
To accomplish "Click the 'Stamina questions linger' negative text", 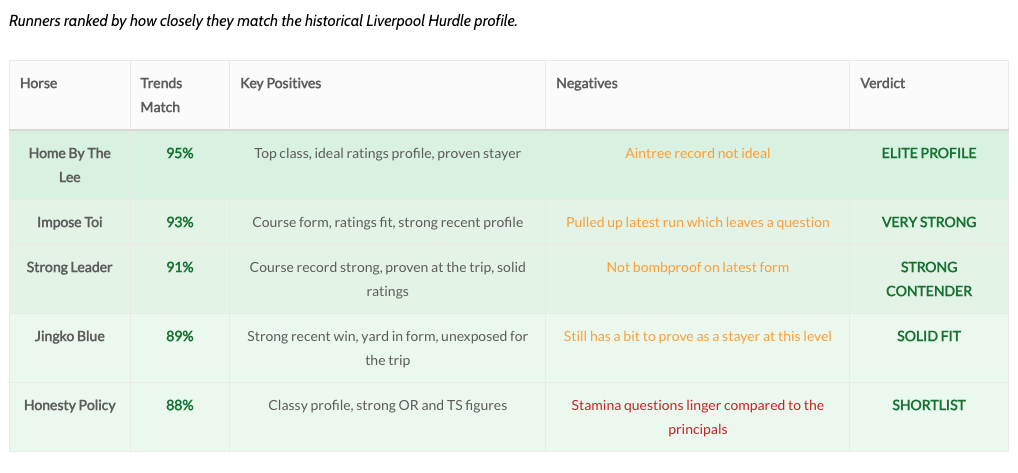I will click(x=698, y=405).
